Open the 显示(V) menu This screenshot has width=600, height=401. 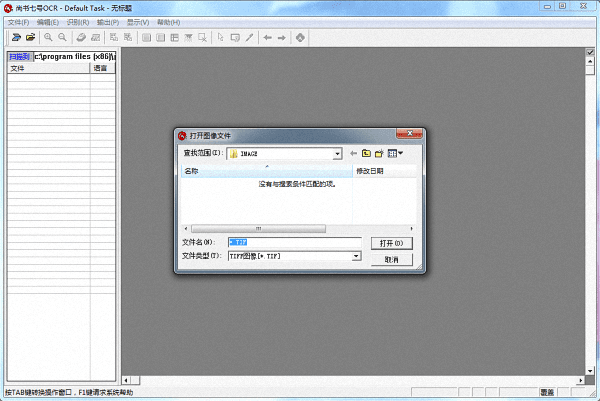(x=138, y=22)
